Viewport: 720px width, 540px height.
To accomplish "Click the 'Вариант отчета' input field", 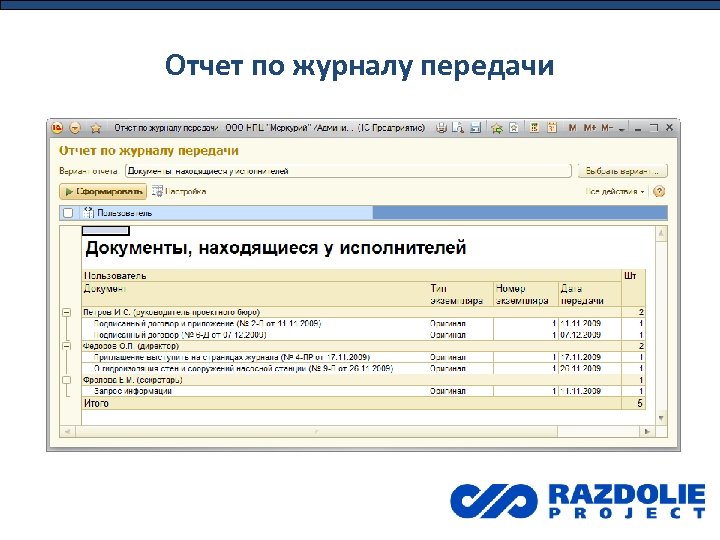I will click(x=348, y=171).
